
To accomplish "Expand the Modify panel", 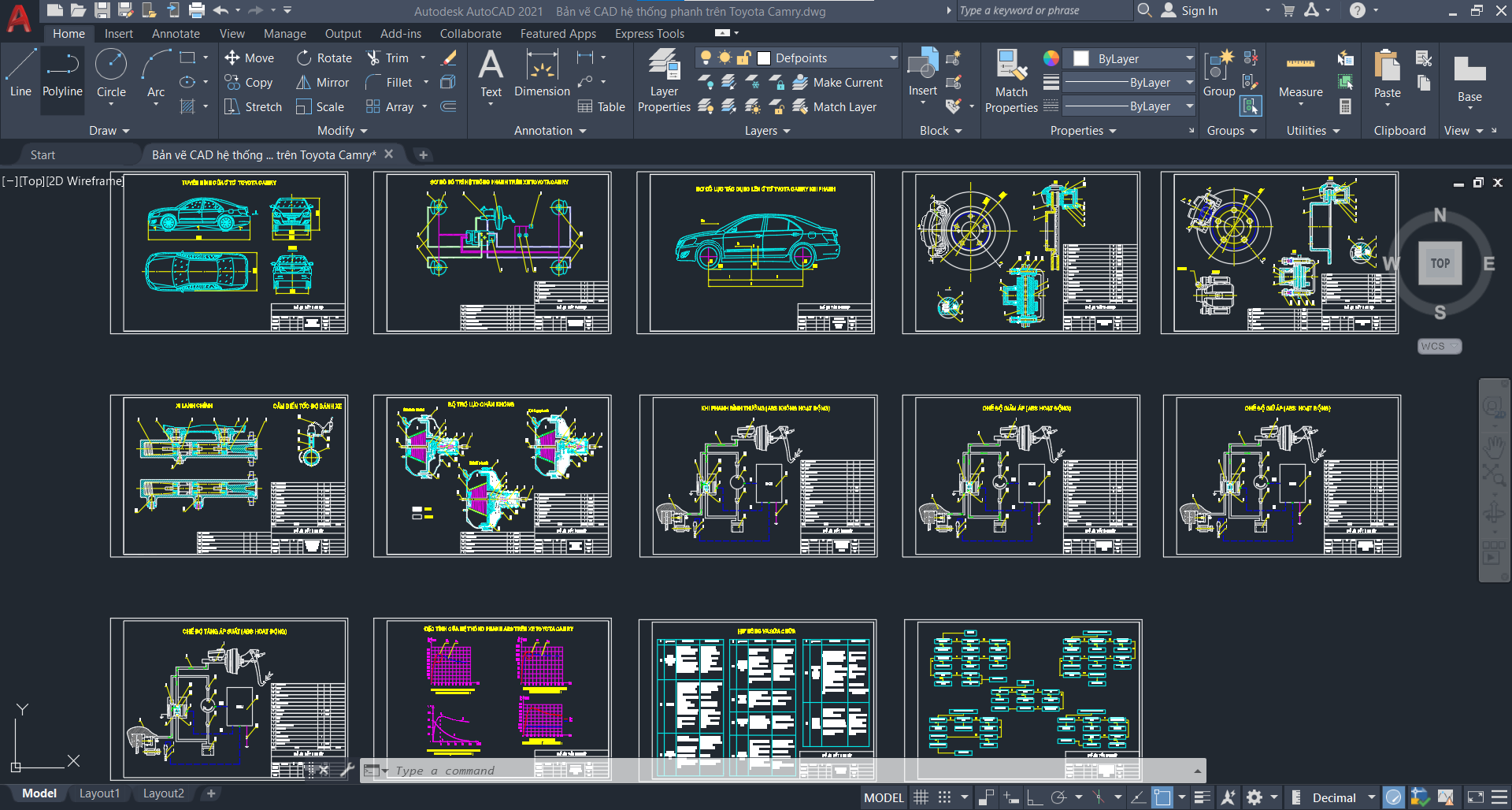I will (342, 131).
